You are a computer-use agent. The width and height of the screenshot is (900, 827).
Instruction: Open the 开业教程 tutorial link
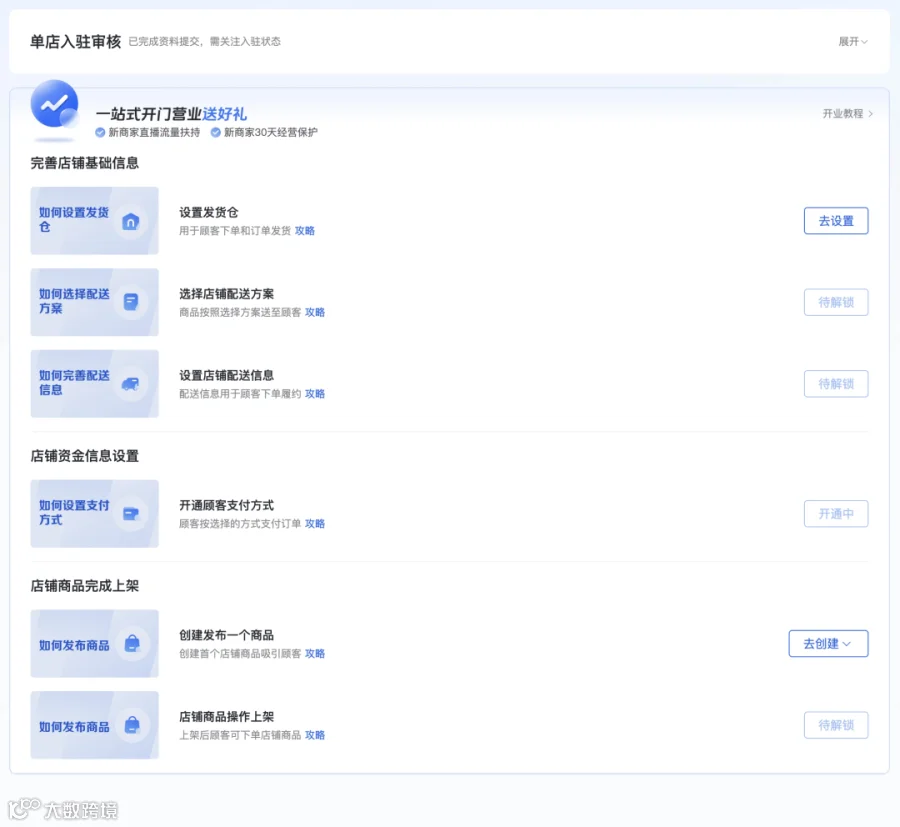848,114
